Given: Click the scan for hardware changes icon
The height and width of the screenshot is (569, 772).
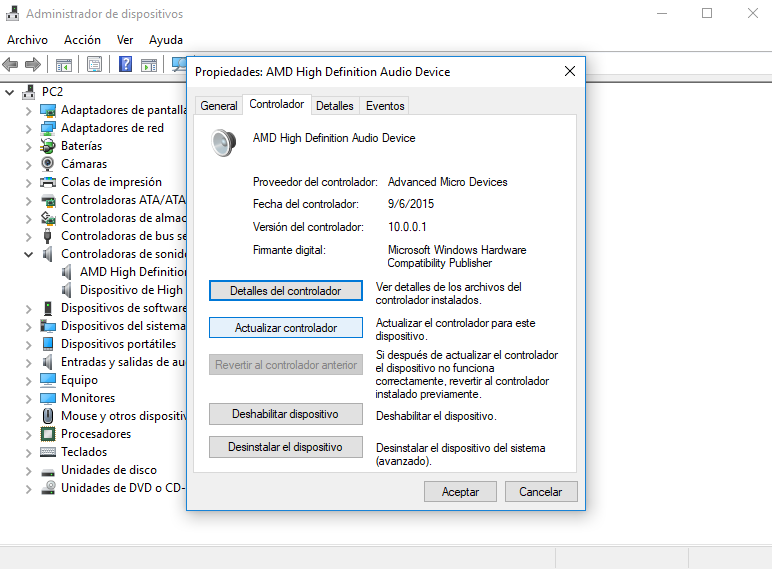Looking at the screenshot, I should 179,64.
